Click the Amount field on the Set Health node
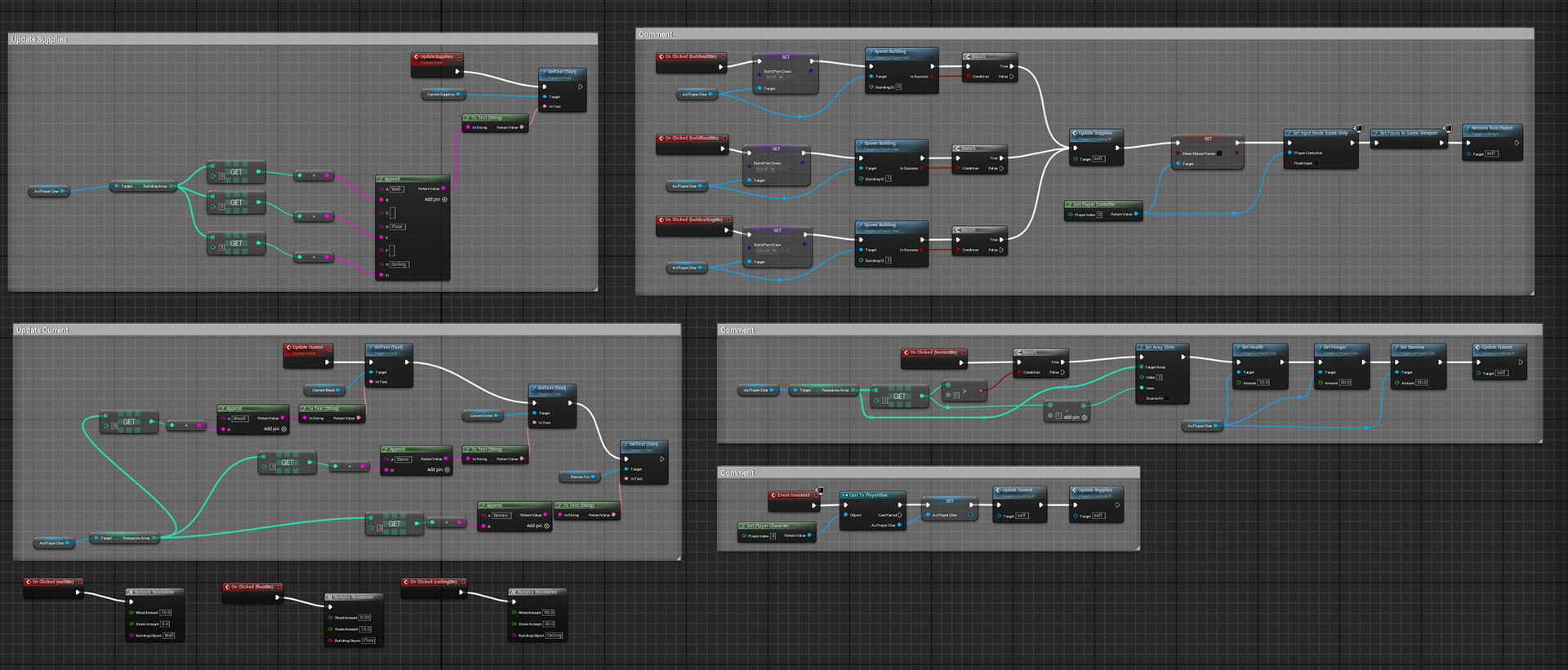 point(1263,382)
